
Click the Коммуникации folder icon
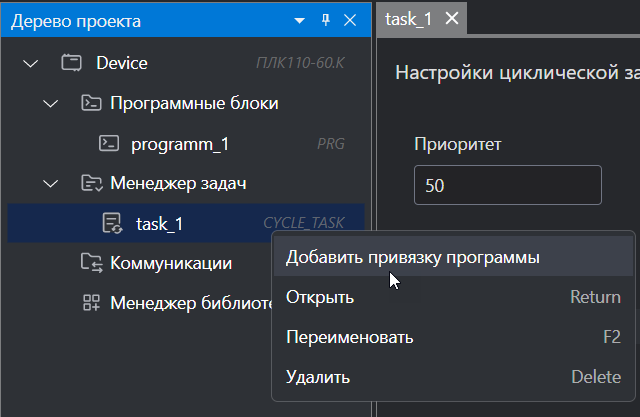point(91,263)
